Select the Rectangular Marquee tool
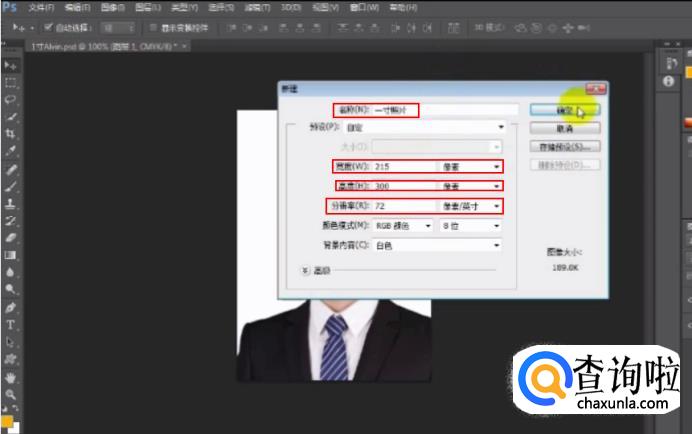Screen dimensions: 692x434 [11, 82]
